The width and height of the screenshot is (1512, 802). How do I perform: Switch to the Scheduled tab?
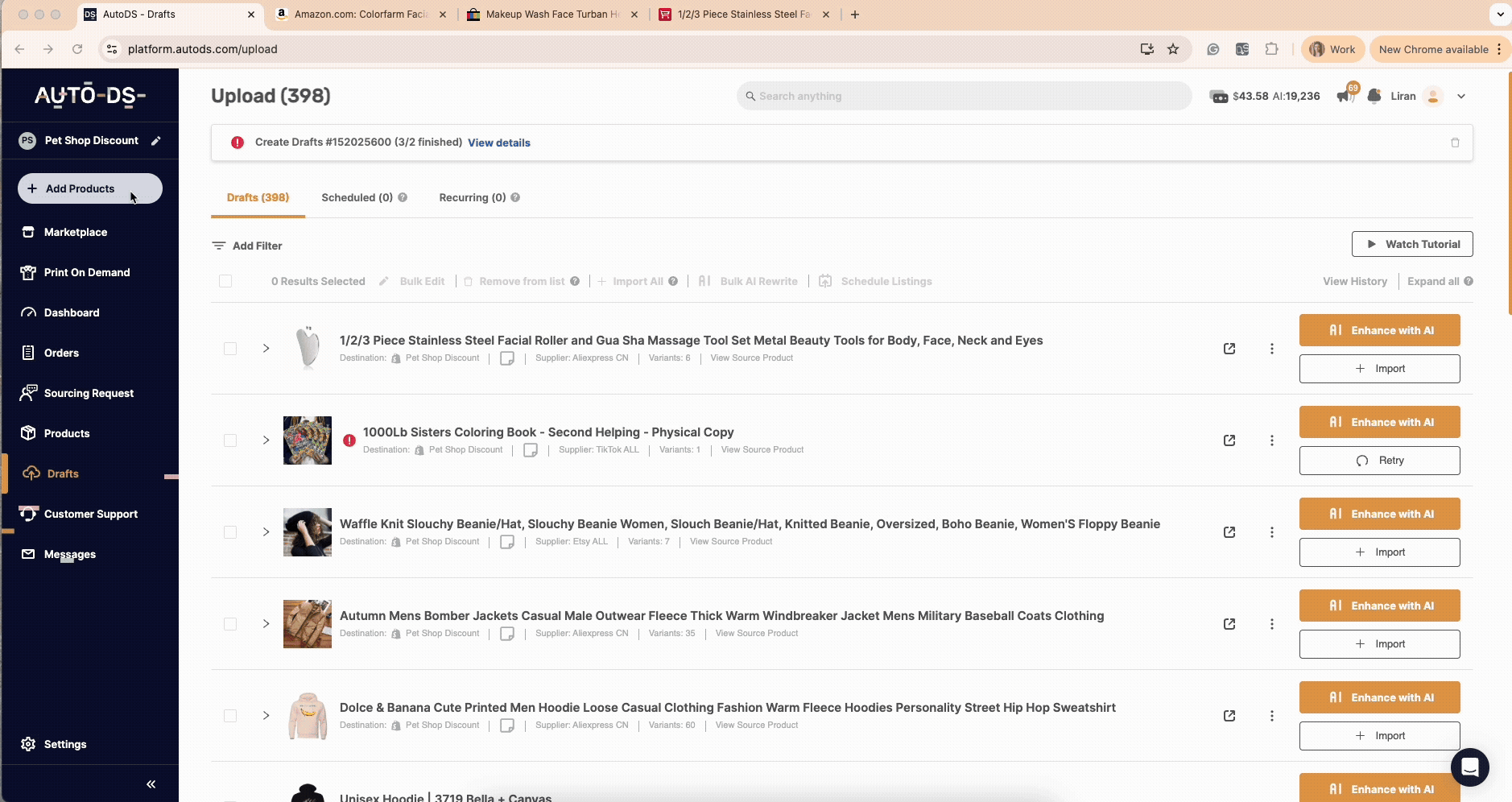point(356,197)
